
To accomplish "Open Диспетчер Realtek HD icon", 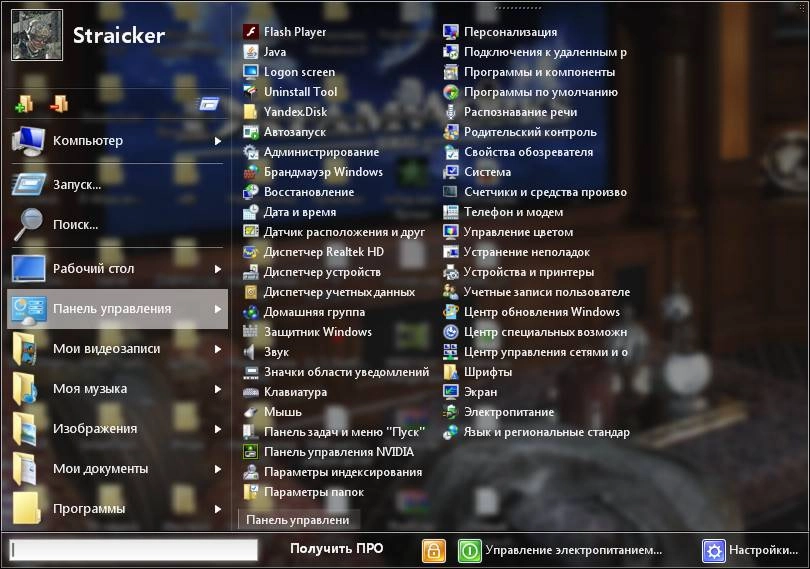I will [251, 252].
